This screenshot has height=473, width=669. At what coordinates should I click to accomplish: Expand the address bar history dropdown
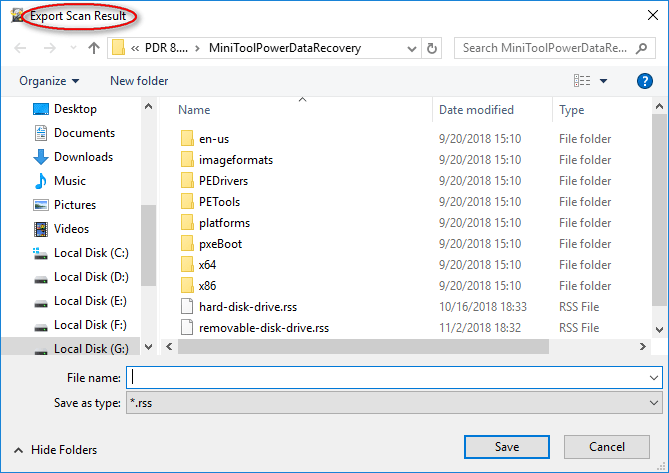[412, 49]
